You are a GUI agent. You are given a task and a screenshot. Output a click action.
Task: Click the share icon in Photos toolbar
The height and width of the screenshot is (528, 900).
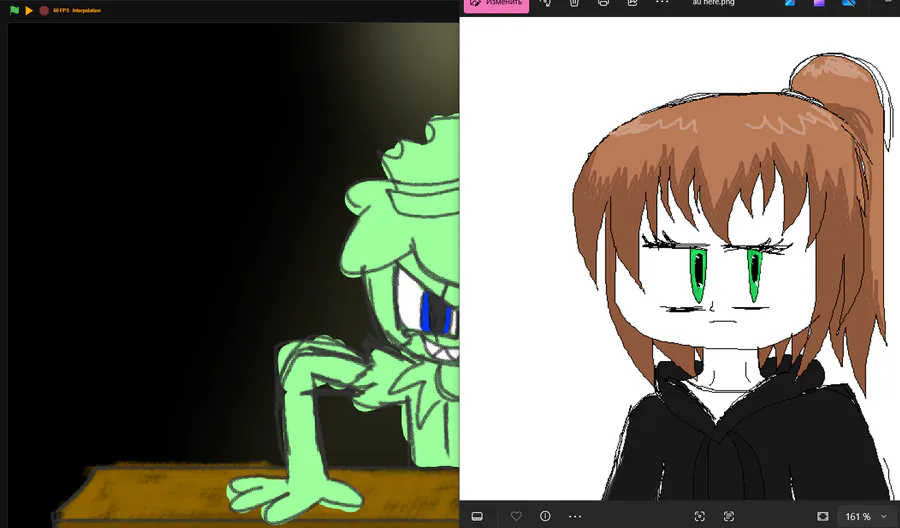633,3
